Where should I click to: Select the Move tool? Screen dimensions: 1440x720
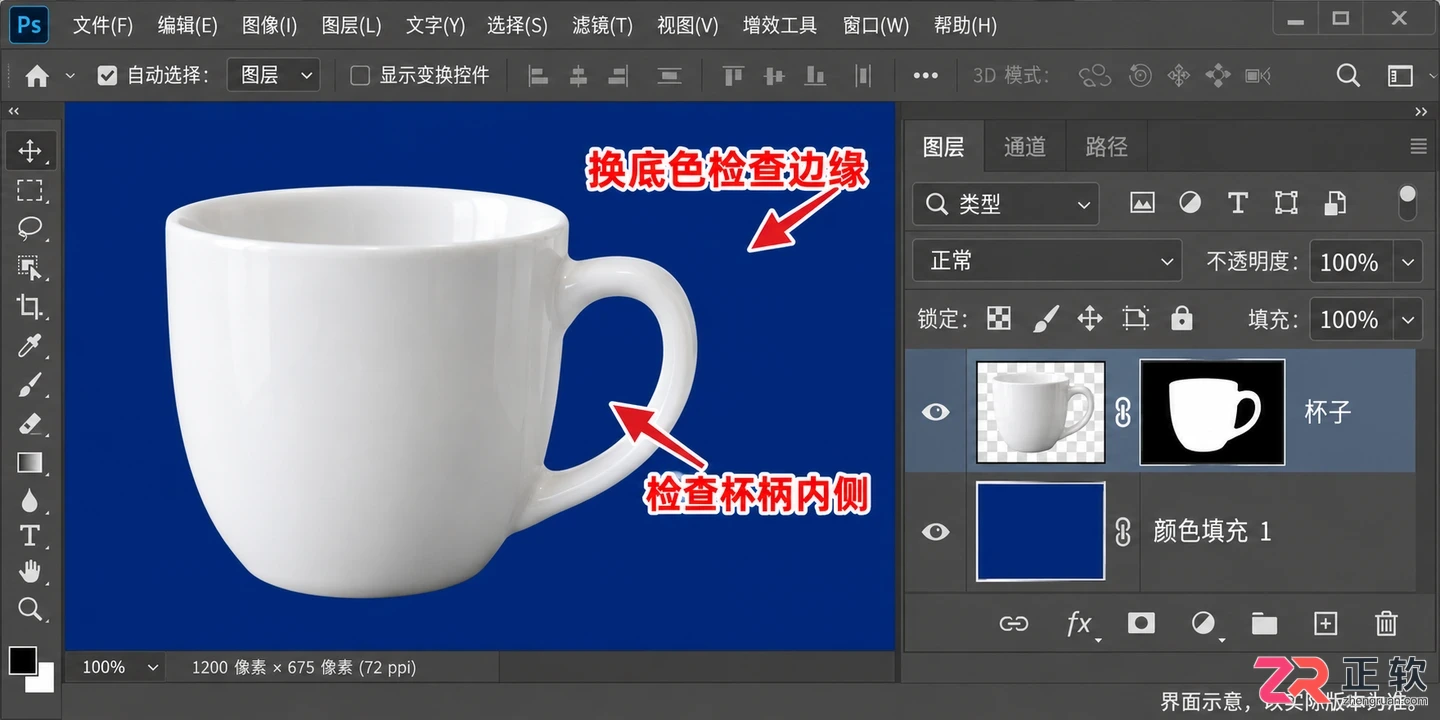(x=30, y=151)
